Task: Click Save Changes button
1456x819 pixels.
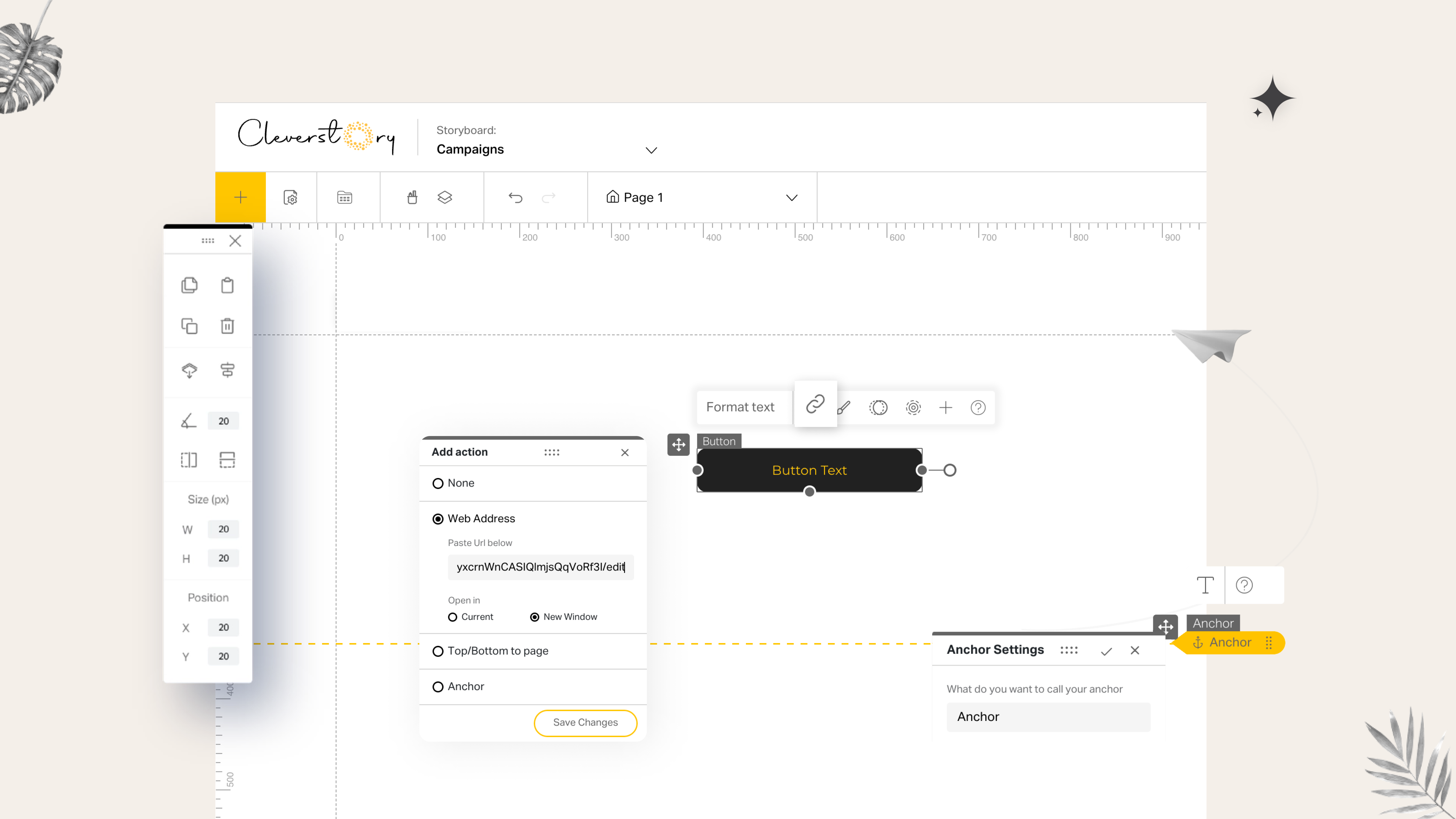Action: 586,723
